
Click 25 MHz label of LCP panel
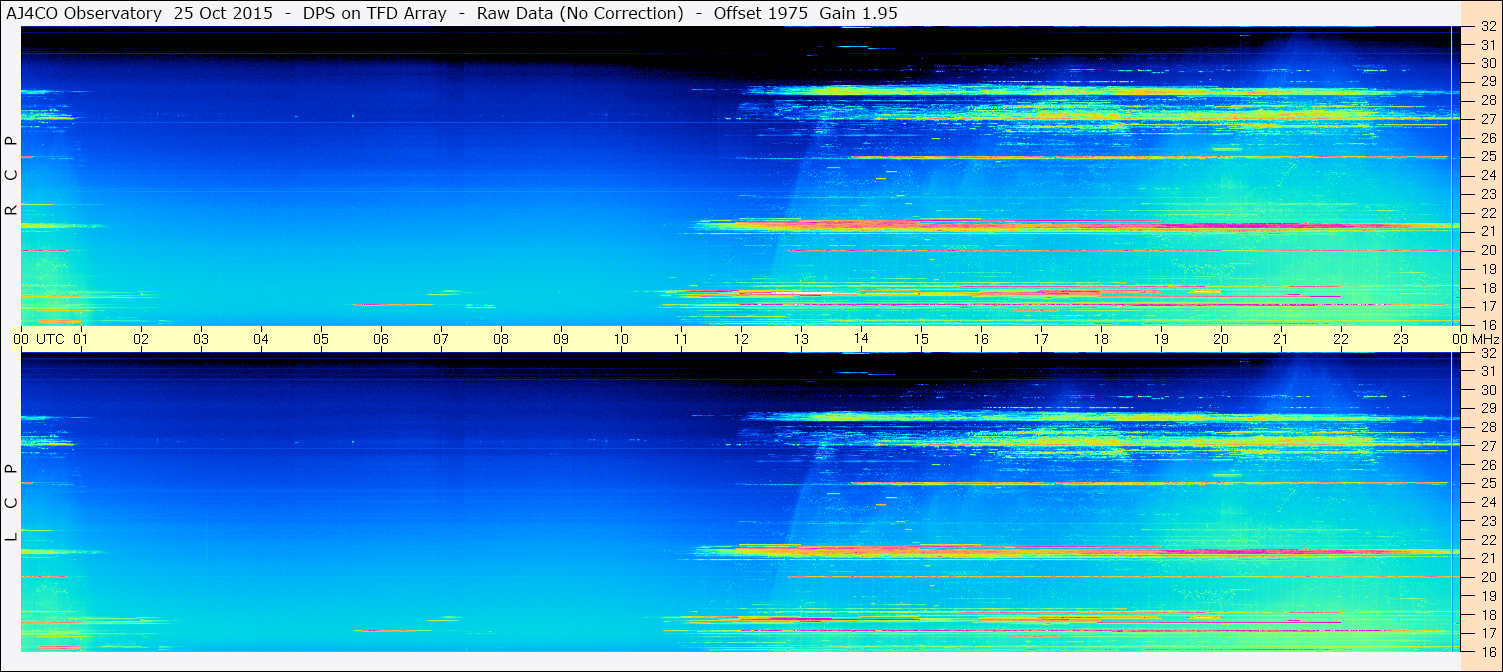click(1488, 484)
